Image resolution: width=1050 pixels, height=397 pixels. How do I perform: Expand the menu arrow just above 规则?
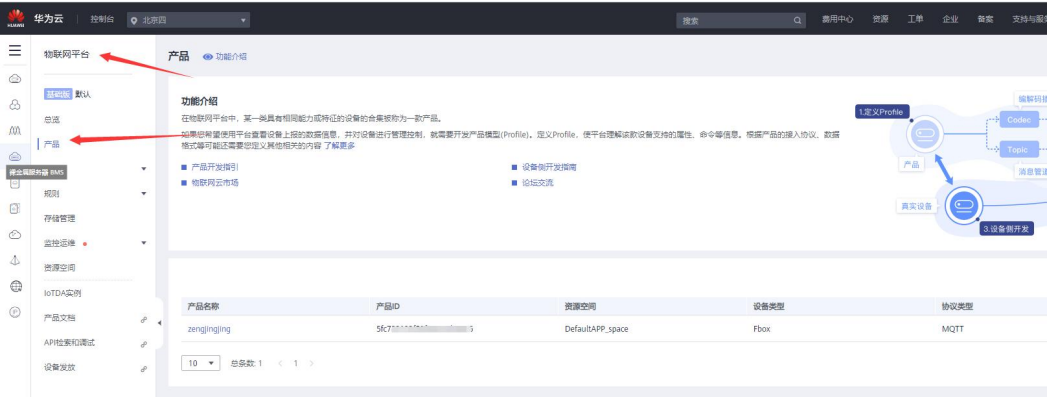point(143,169)
